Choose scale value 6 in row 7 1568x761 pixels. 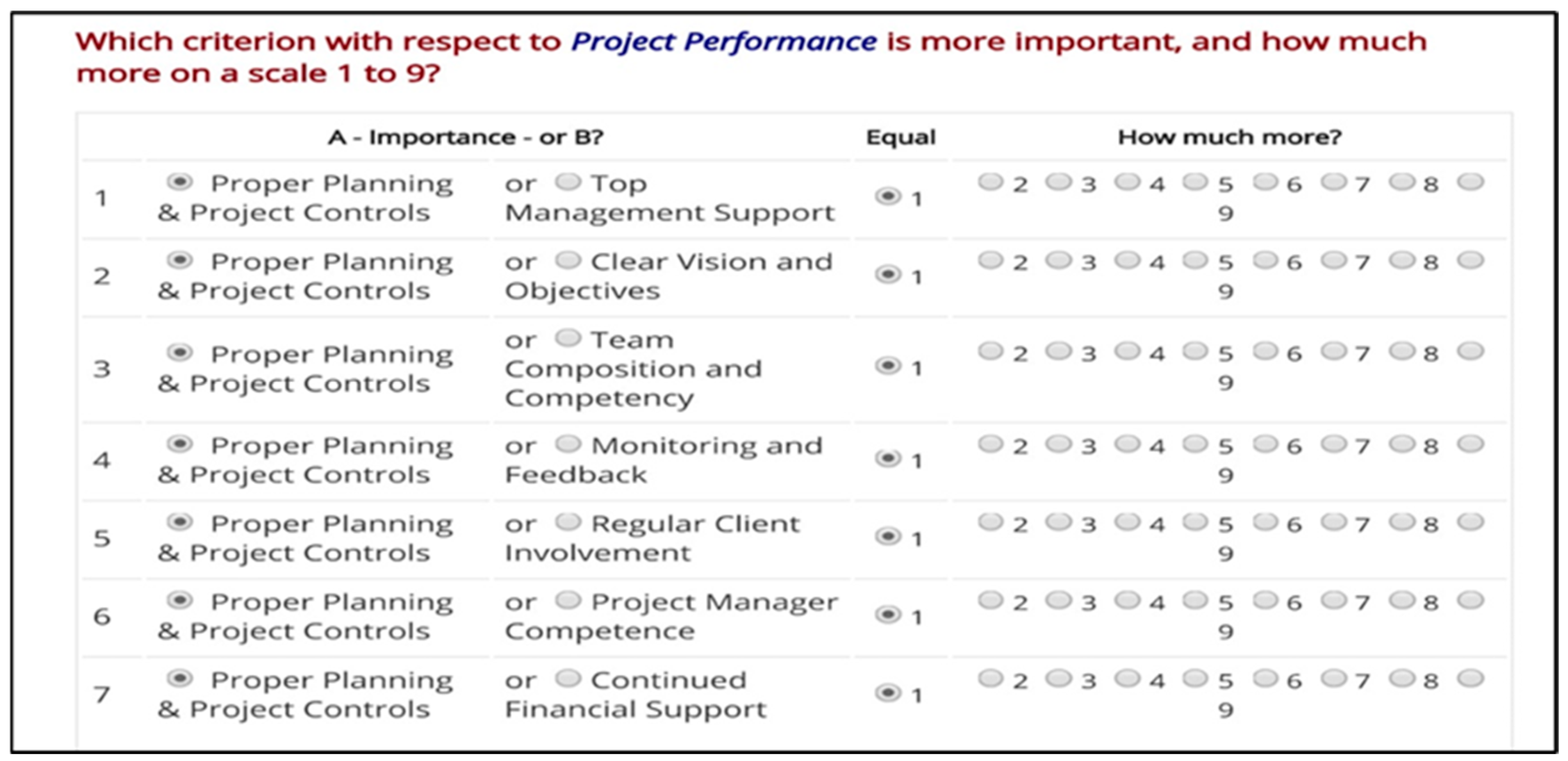(x=1266, y=678)
